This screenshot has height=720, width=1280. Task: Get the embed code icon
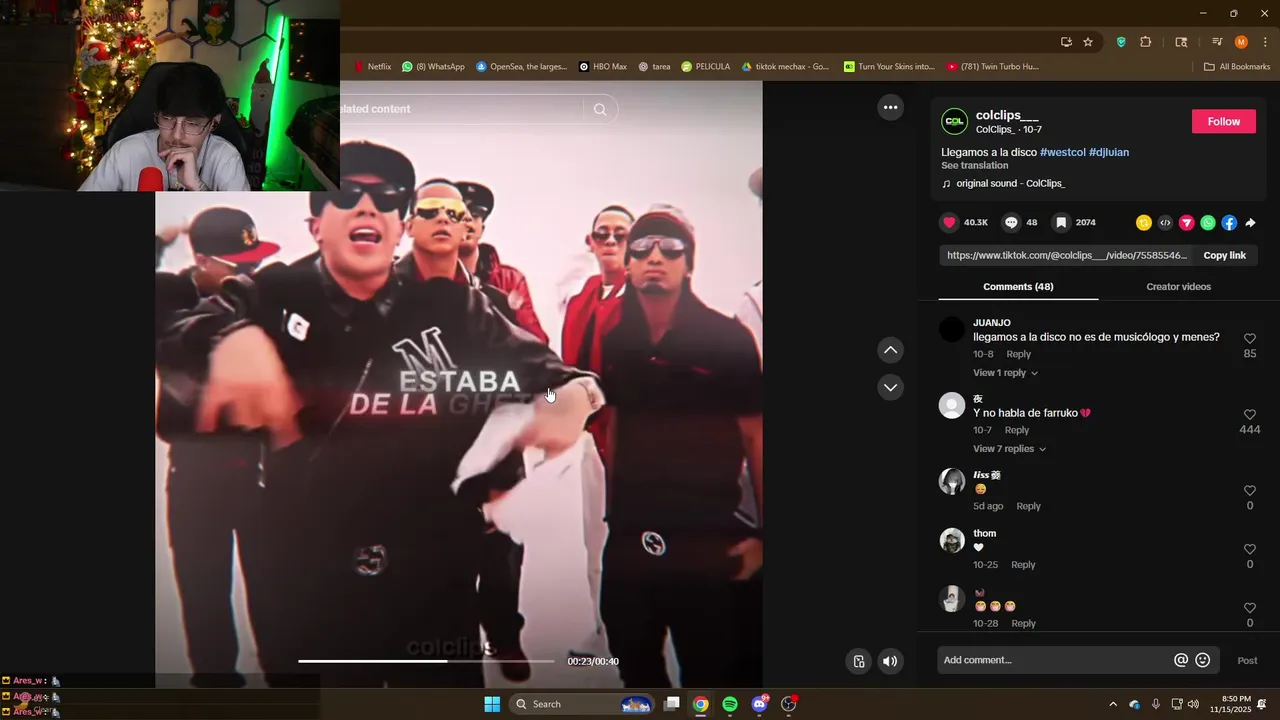coord(1165,223)
